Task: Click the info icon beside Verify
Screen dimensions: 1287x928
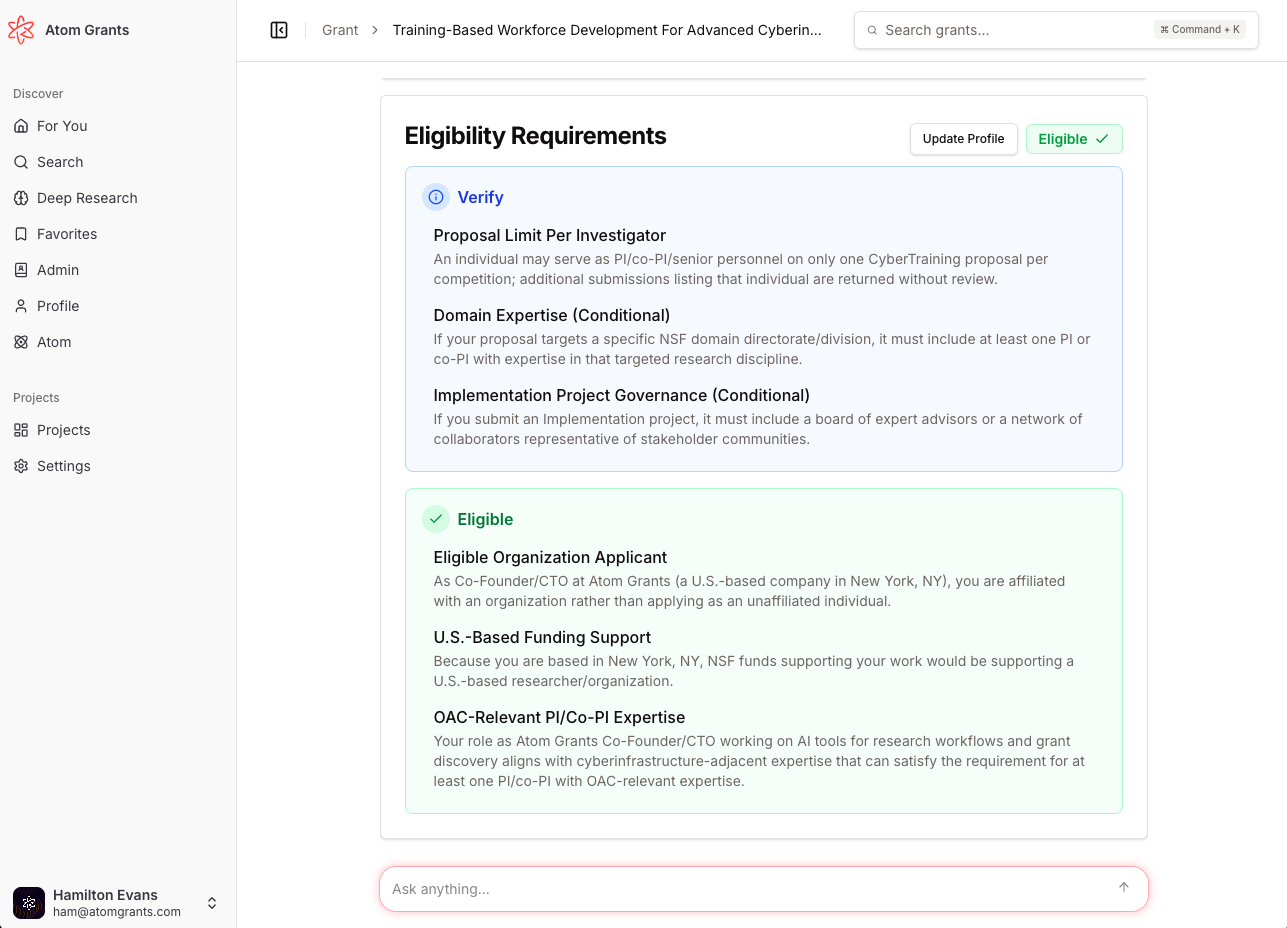Action: [435, 197]
